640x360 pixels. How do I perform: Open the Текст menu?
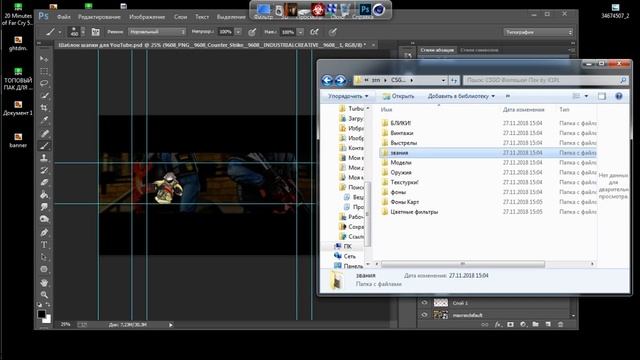(202, 17)
